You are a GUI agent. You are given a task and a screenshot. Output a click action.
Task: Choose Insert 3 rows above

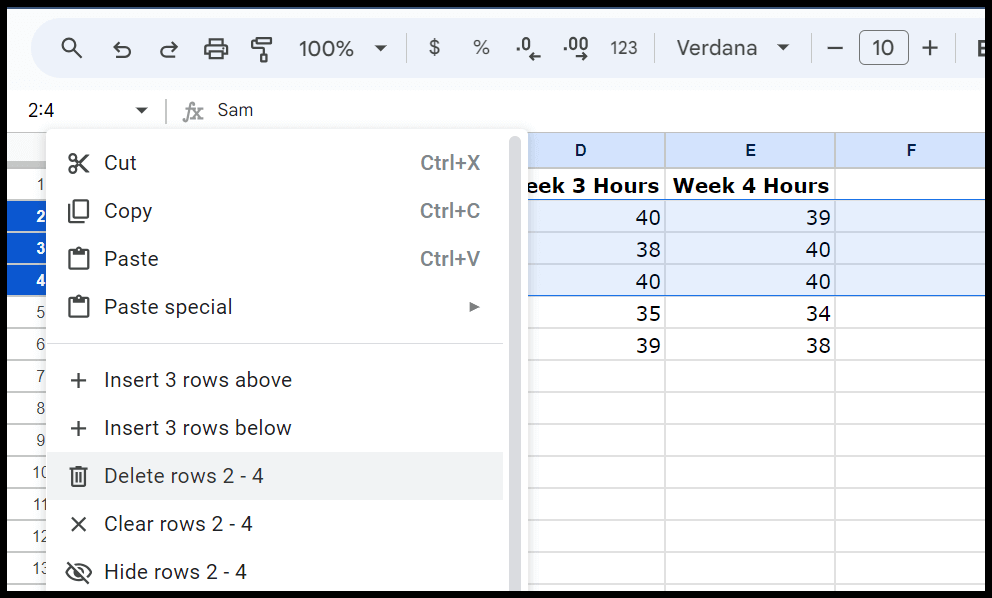(198, 380)
